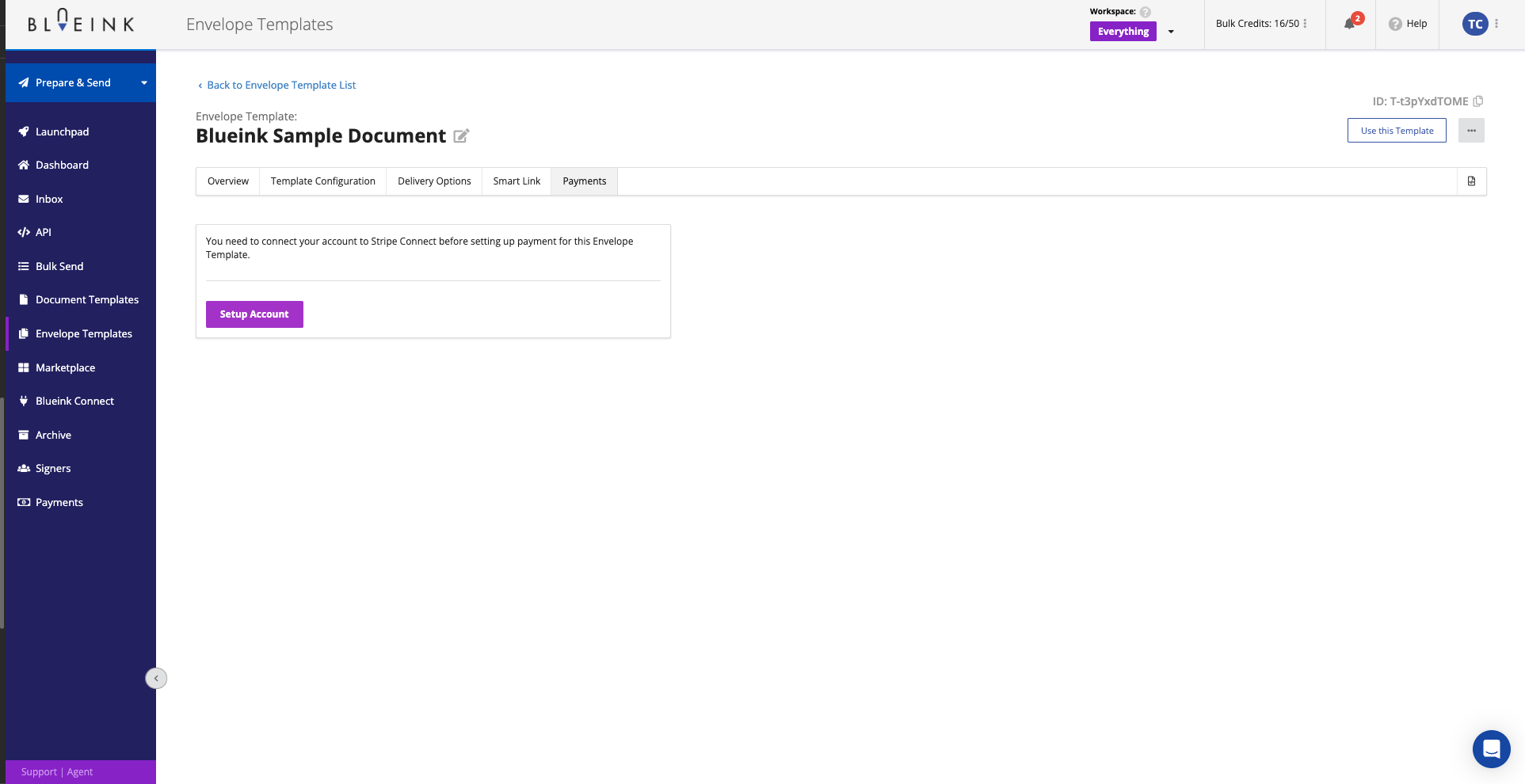The height and width of the screenshot is (784, 1525).
Task: Open Document Templates file icon
Action: pyautogui.click(x=24, y=299)
